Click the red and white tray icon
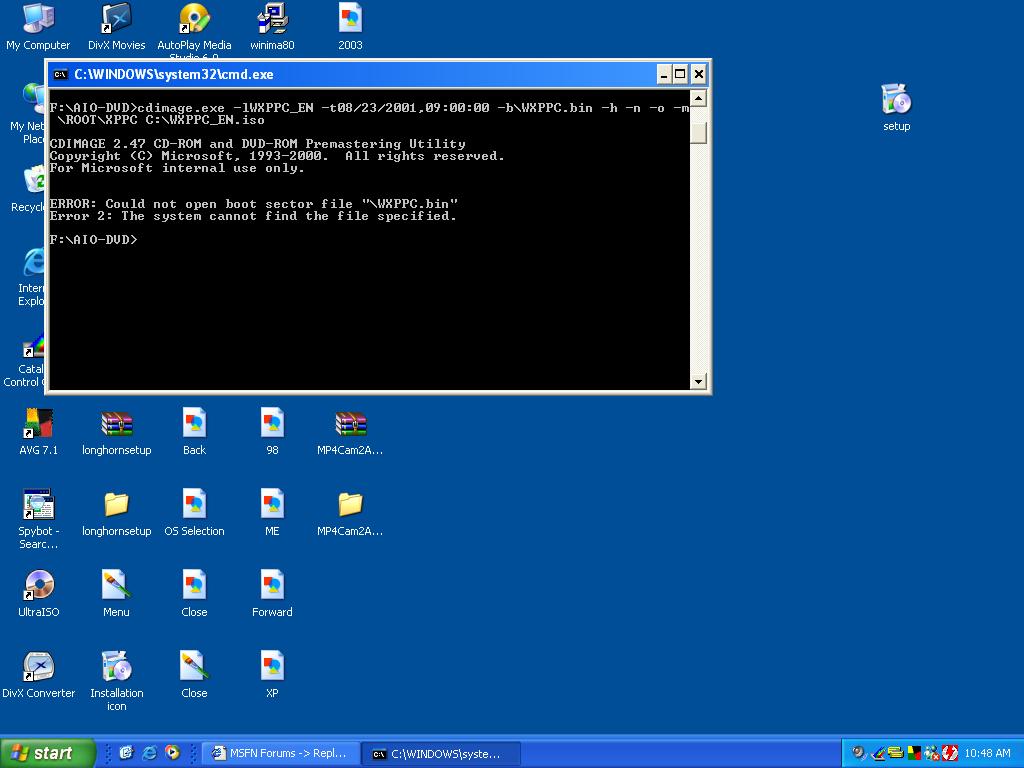The width and height of the screenshot is (1024, 768). pyautogui.click(x=950, y=754)
